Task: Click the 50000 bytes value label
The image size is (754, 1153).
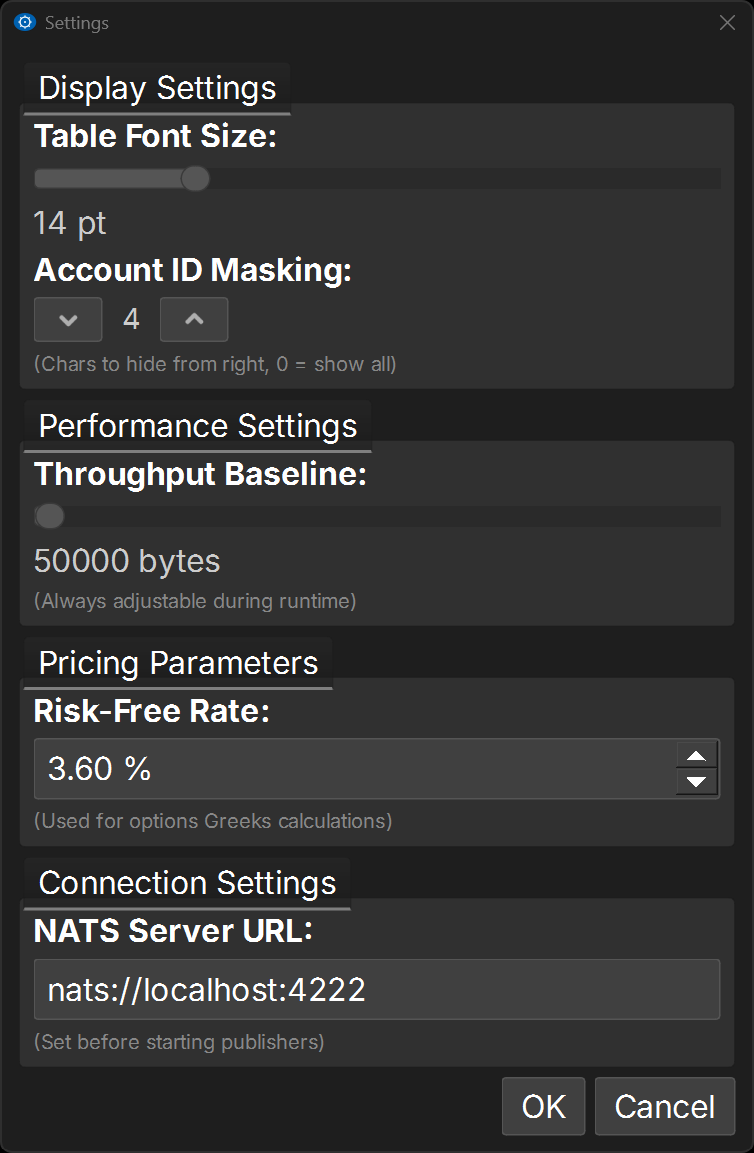Action: tap(127, 561)
